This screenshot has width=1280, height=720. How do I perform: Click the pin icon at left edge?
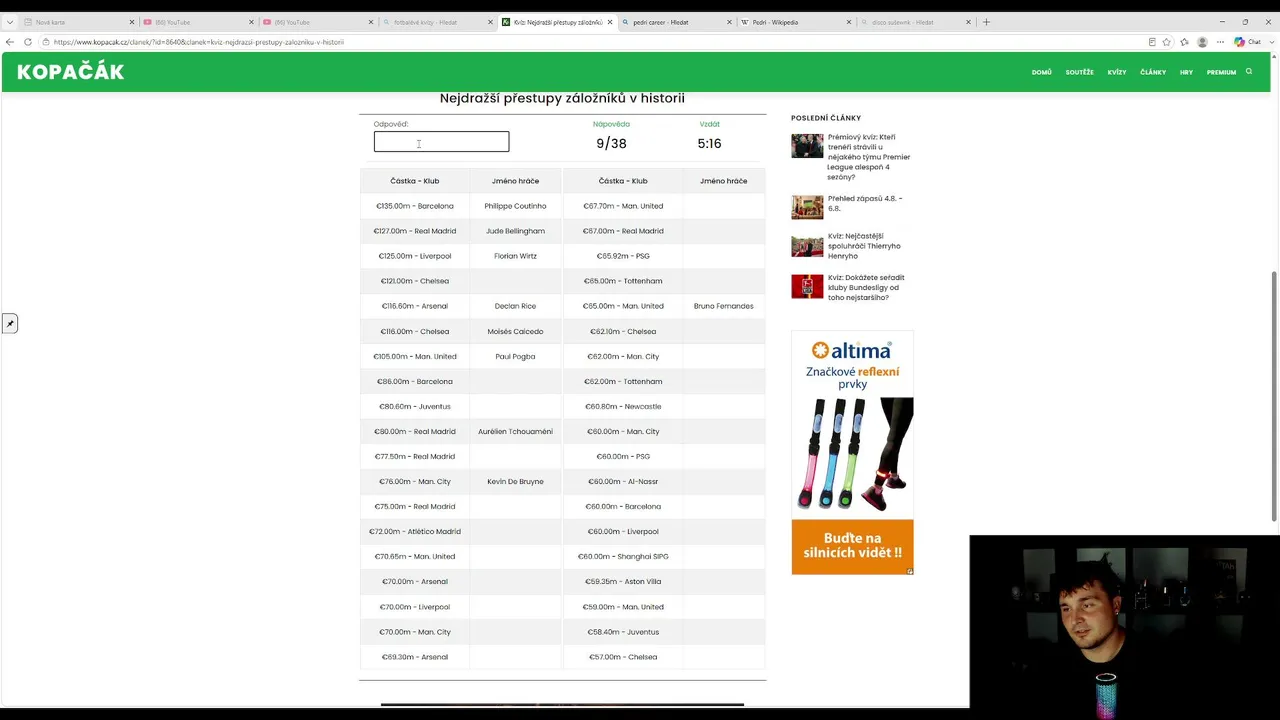tap(10, 323)
